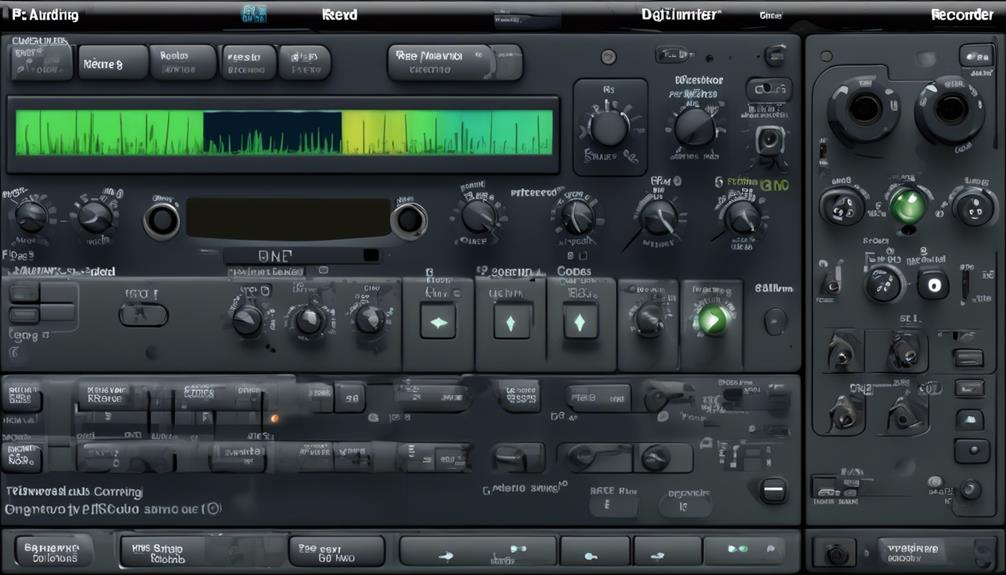The image size is (1006, 575).
Task: Toggle the switch at main panel's top-right corner
Action: [775, 55]
